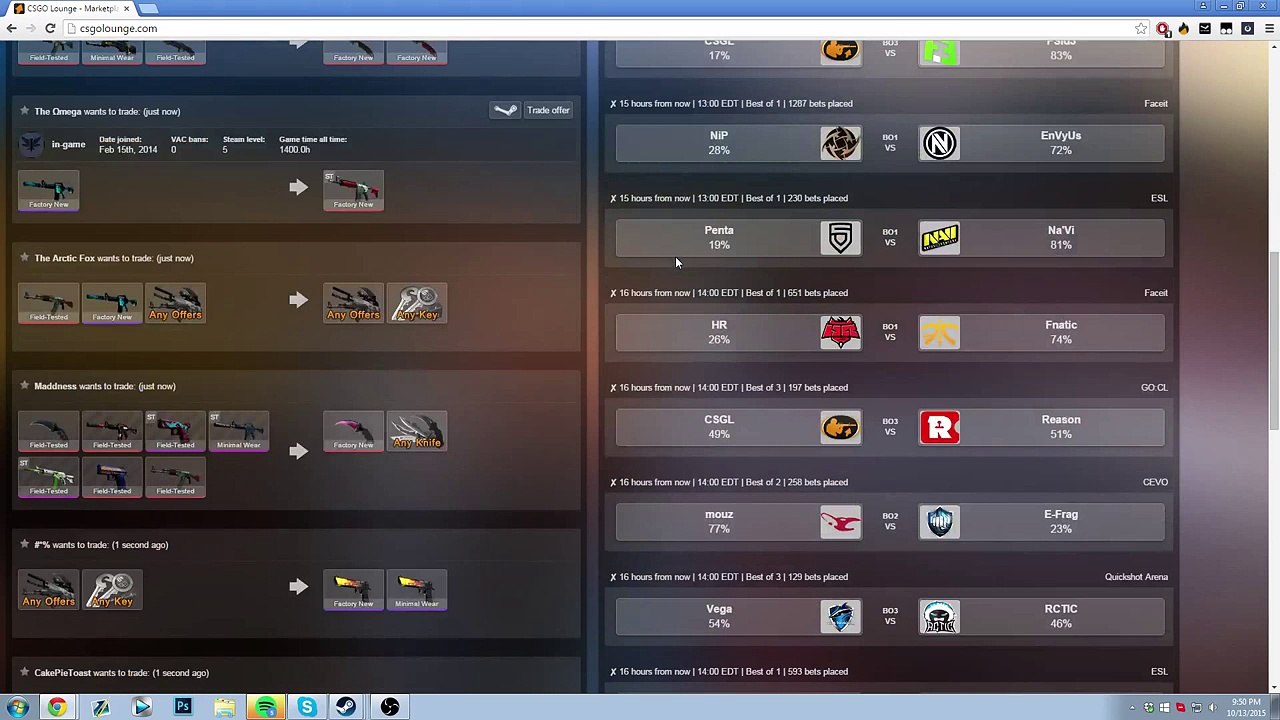The image size is (1280, 720).
Task: Select Maddness's wanted pink Factory New knife
Action: coord(353,431)
